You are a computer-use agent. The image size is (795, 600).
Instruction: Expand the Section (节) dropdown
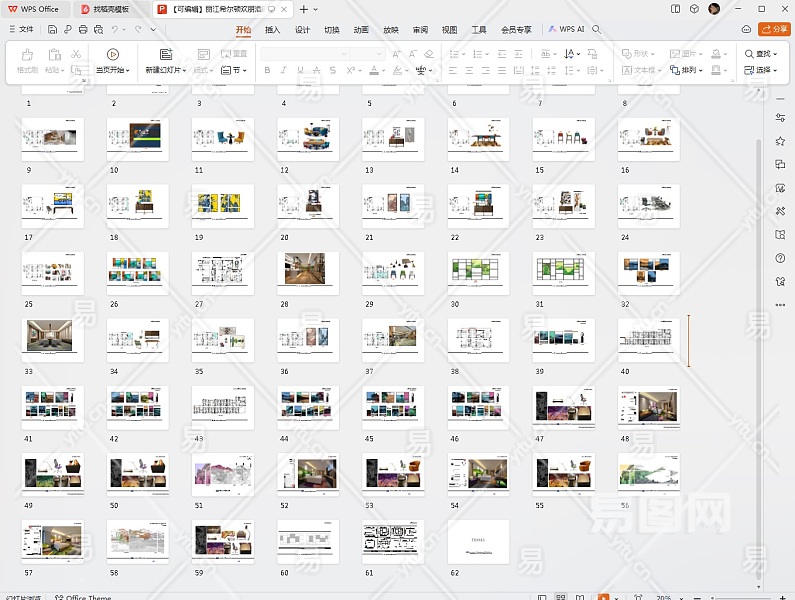coord(235,71)
